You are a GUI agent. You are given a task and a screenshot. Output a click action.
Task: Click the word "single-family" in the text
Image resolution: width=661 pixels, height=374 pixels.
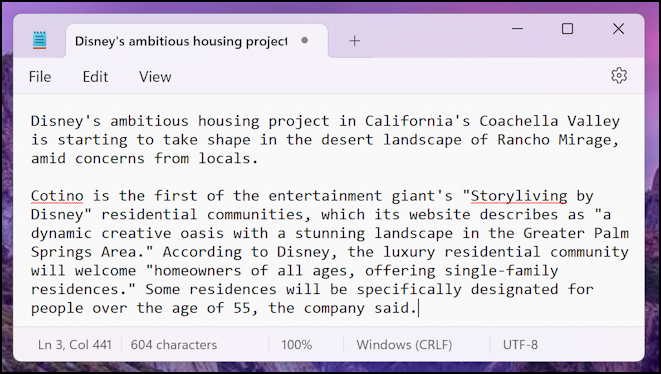pos(501,271)
